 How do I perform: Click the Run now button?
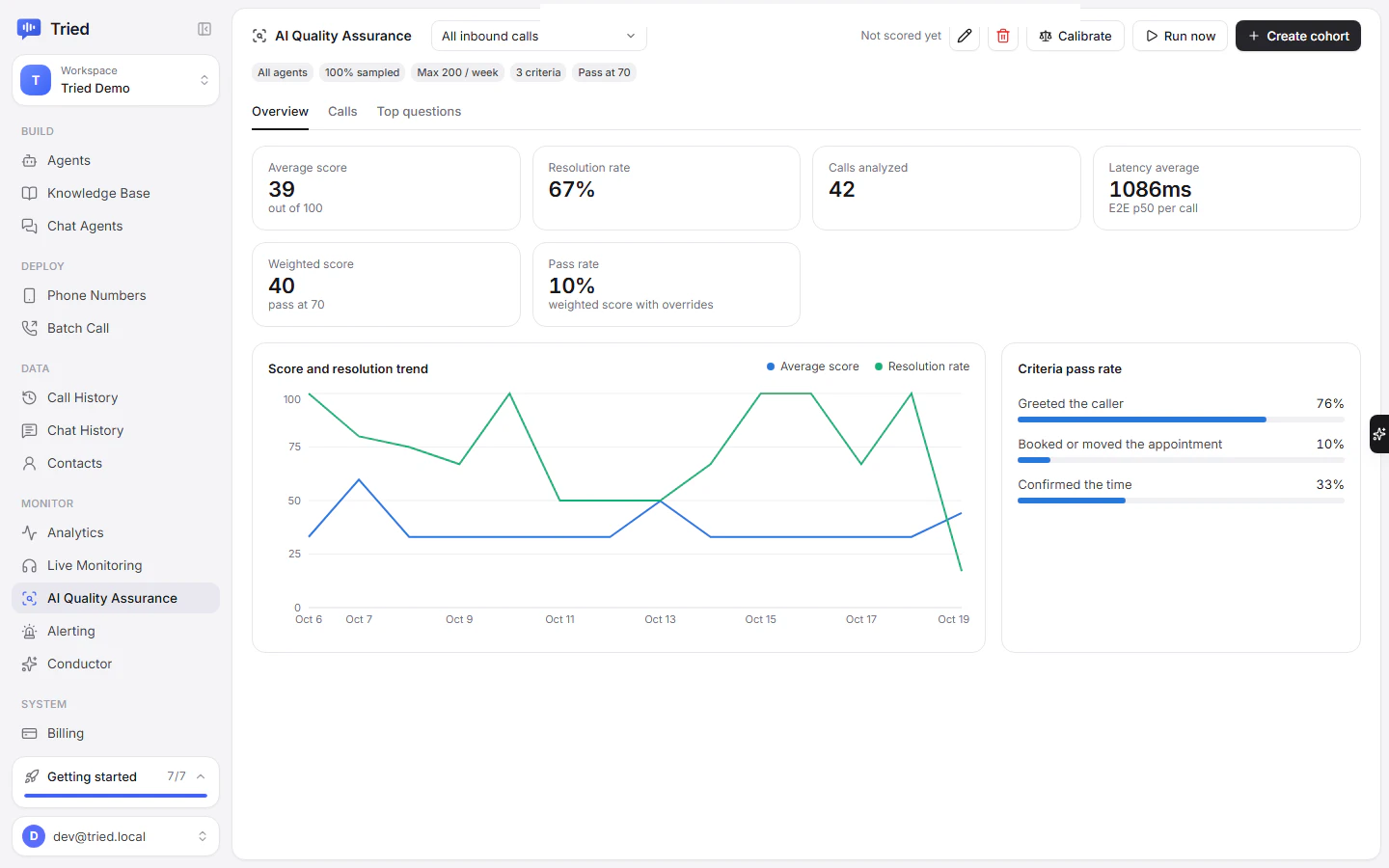coord(1180,36)
